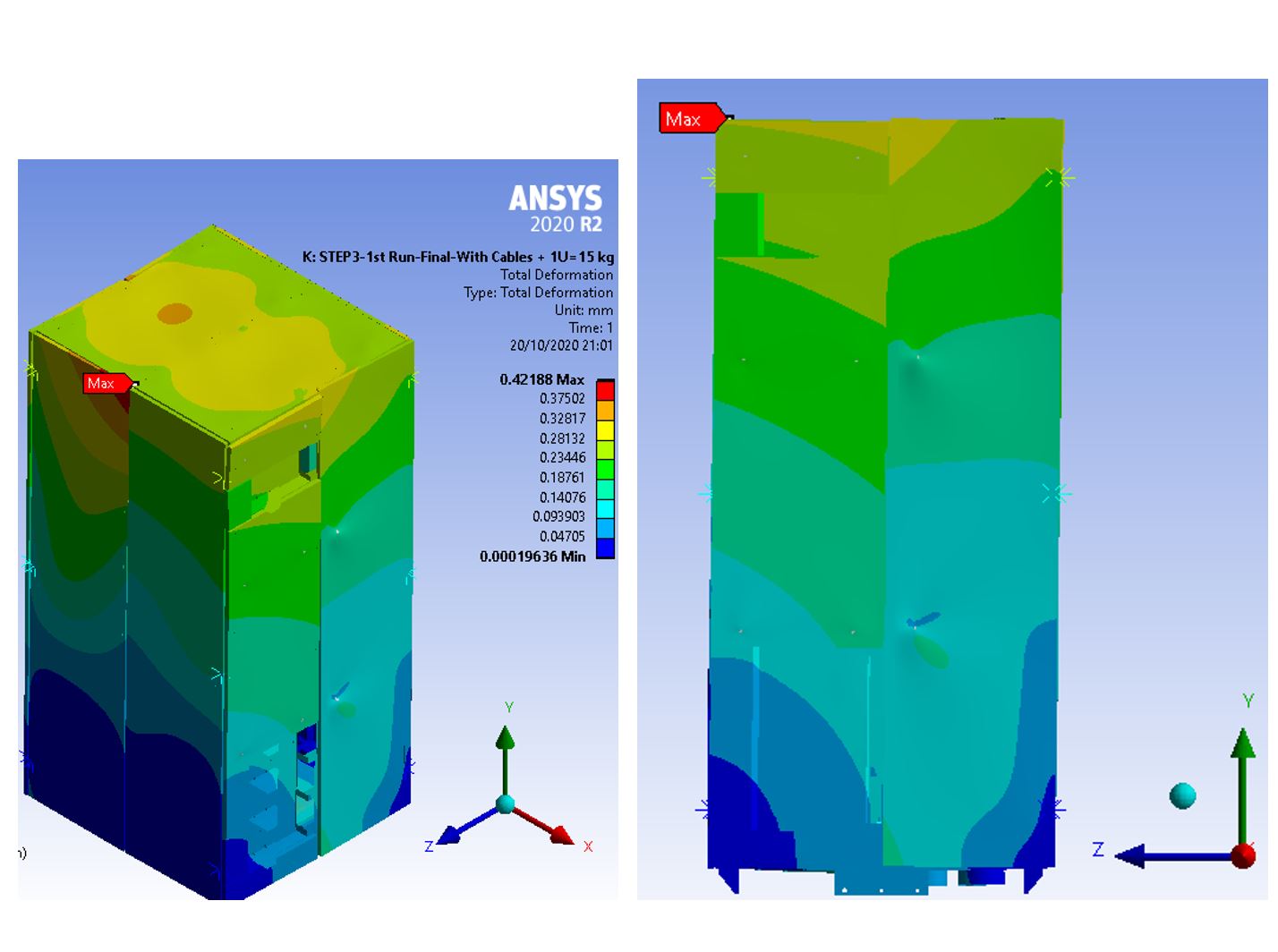Click the timestamp 20/10/2020 21:01
The width and height of the screenshot is (1278, 952).
coord(562,345)
